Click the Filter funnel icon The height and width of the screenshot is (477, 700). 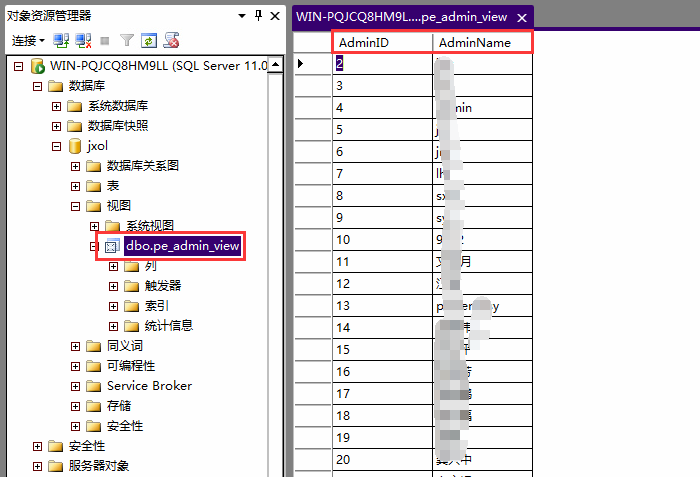(x=127, y=41)
